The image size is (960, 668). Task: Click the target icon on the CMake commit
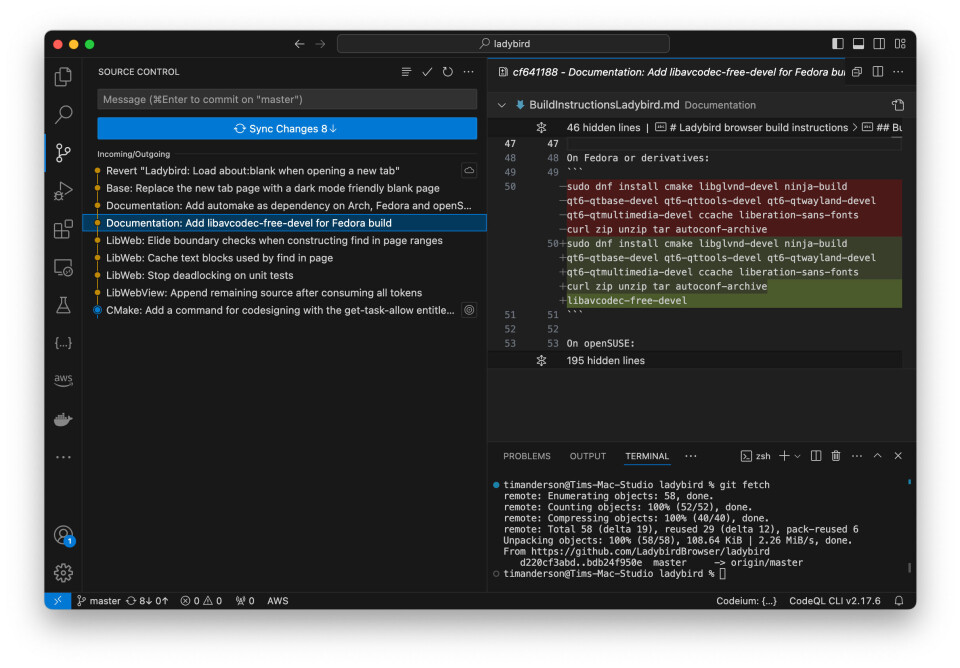pyautogui.click(x=469, y=310)
